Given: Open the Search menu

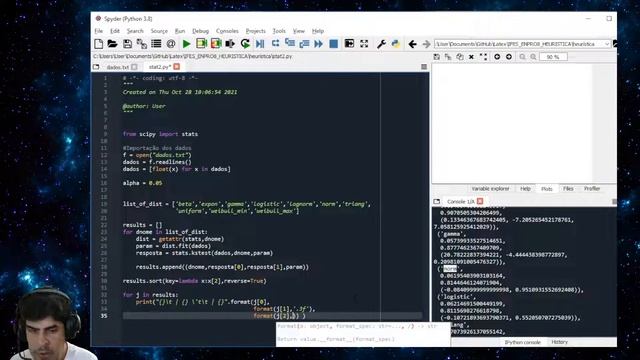Looking at the screenshot, I should coord(135,31).
